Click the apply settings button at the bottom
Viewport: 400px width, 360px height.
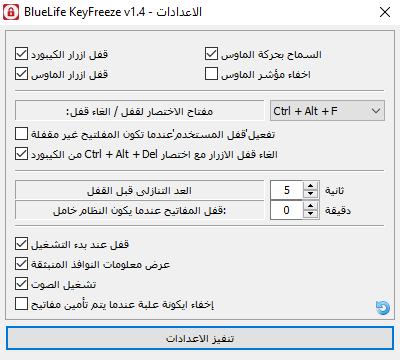pyautogui.click(x=200, y=338)
